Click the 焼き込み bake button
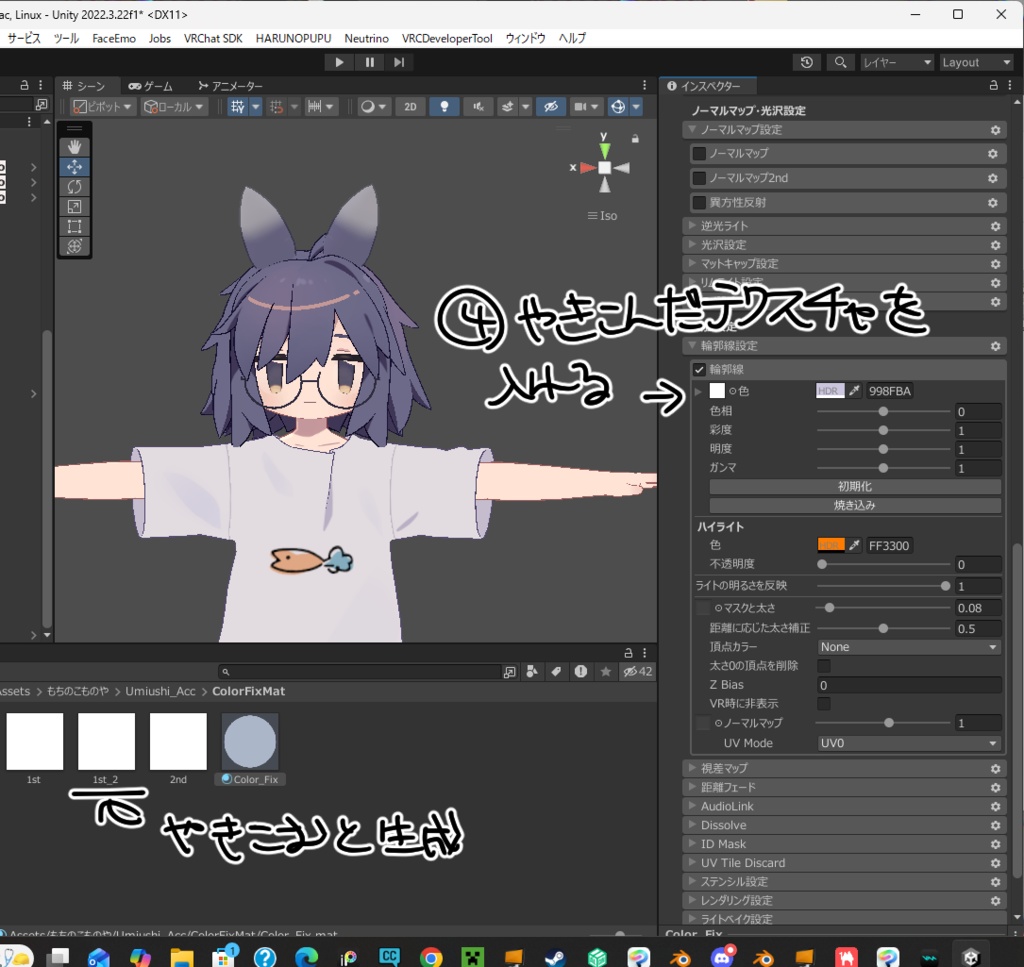The image size is (1024, 967). pyautogui.click(x=855, y=505)
